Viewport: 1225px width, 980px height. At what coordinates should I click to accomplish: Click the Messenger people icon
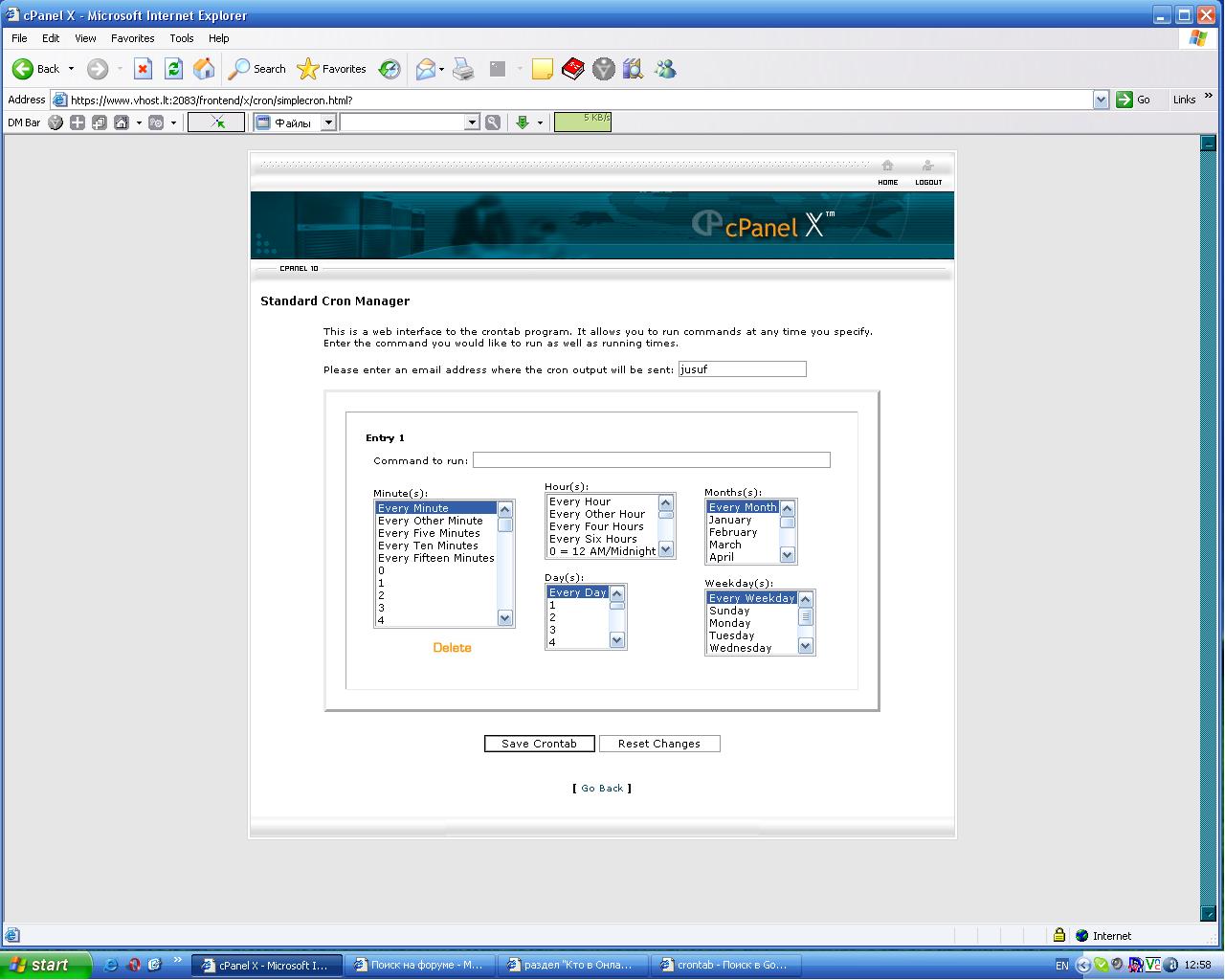click(x=665, y=69)
